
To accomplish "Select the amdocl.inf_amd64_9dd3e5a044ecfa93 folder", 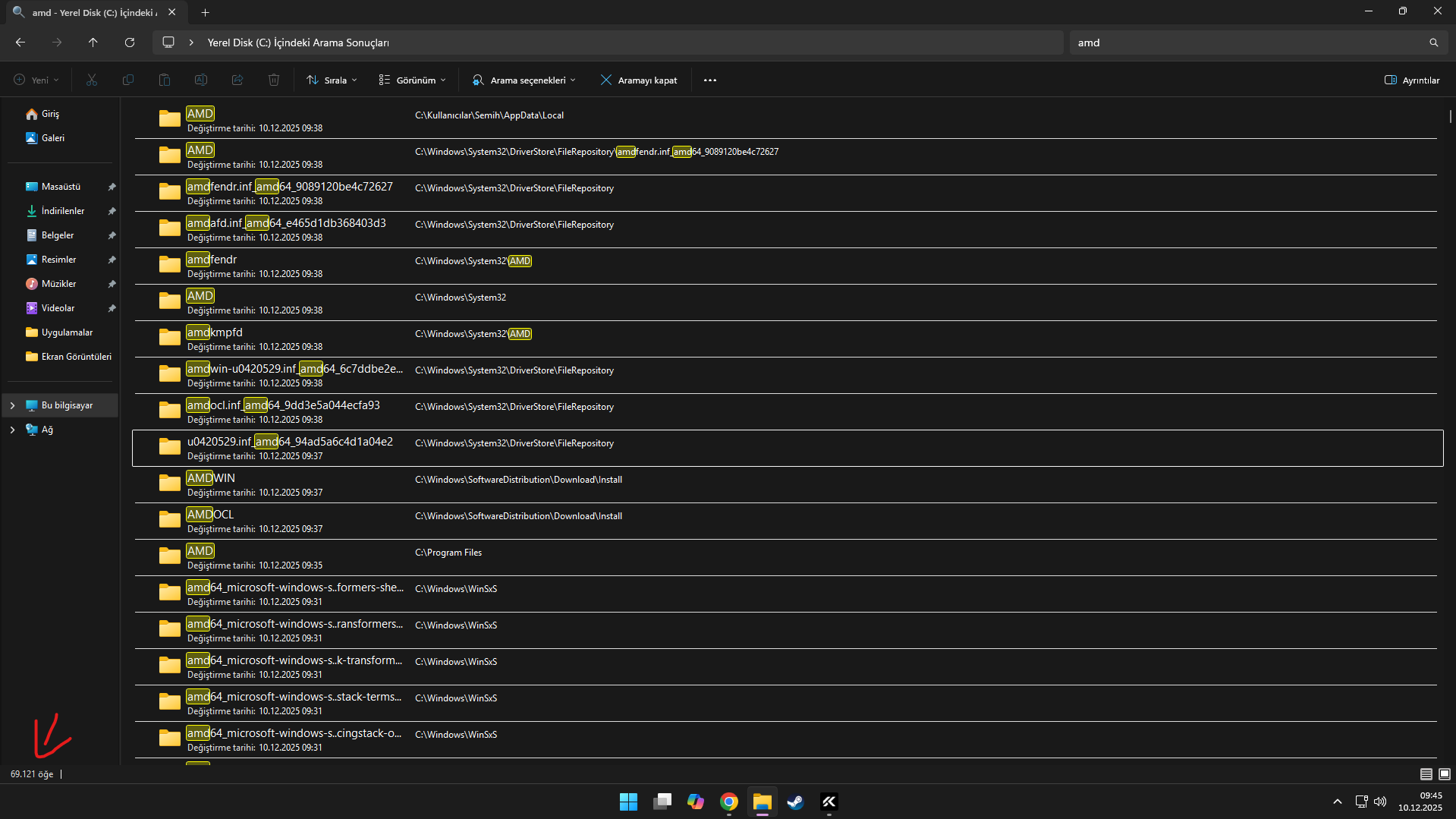I will coord(788,412).
